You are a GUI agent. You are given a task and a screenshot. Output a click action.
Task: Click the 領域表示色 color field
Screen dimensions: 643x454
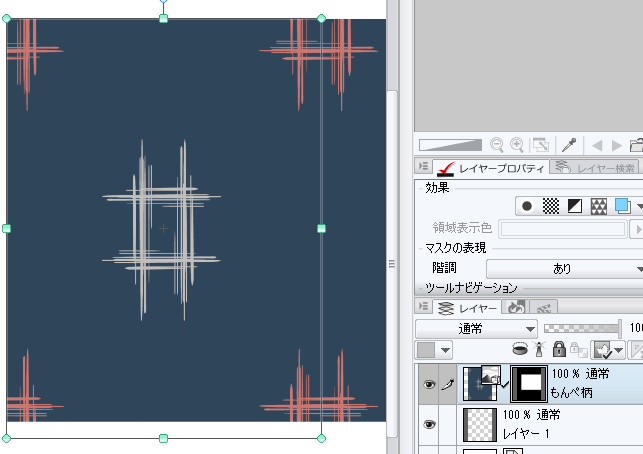click(x=563, y=229)
